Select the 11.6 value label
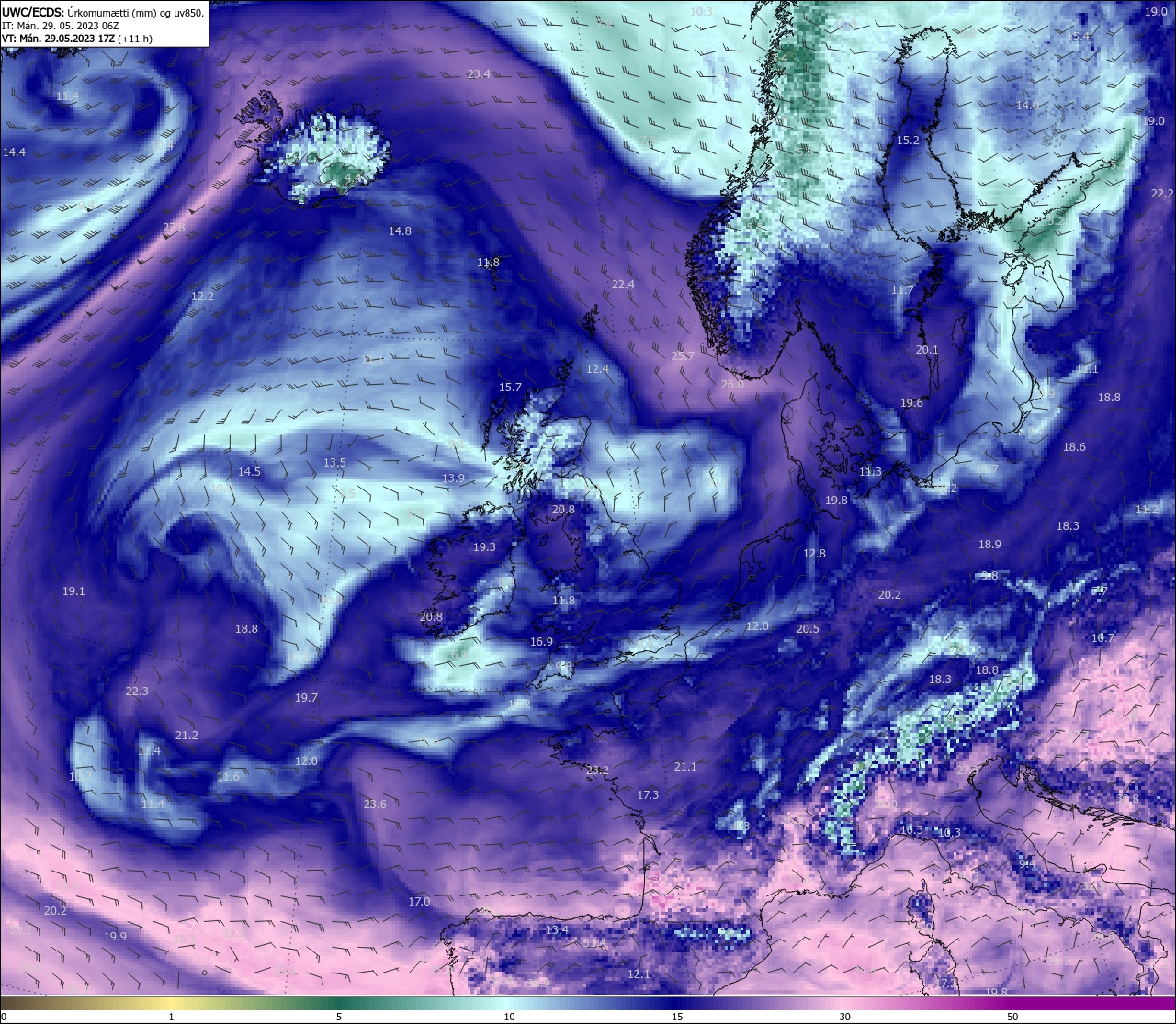1176x1024 pixels. [x=228, y=777]
